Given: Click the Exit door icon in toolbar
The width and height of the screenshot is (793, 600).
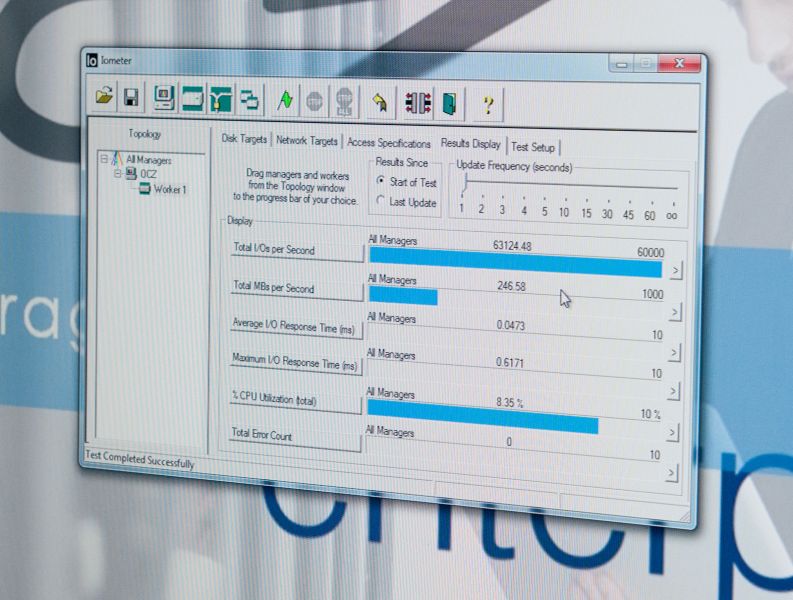Looking at the screenshot, I should (x=449, y=103).
